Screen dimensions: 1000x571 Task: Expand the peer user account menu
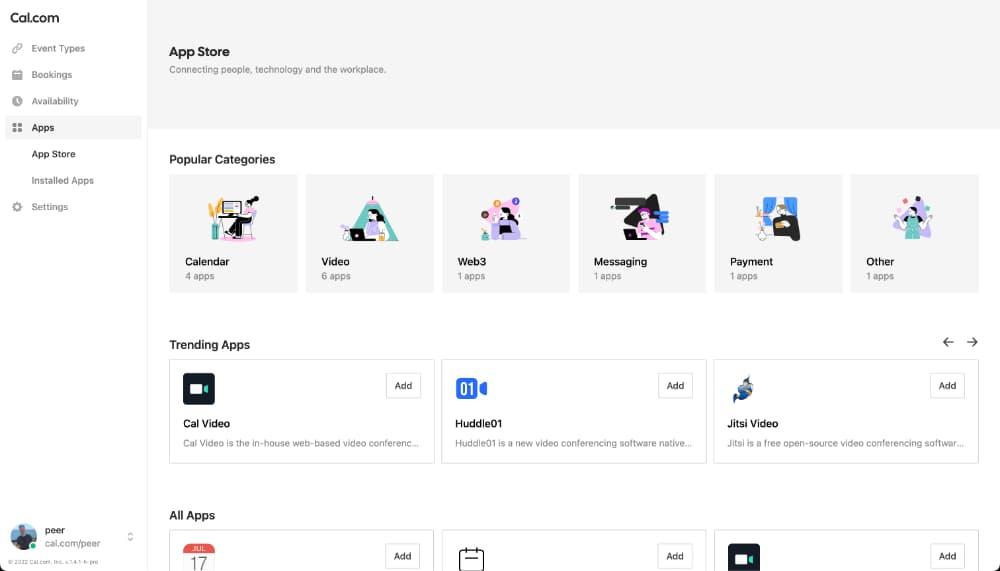(x=130, y=537)
